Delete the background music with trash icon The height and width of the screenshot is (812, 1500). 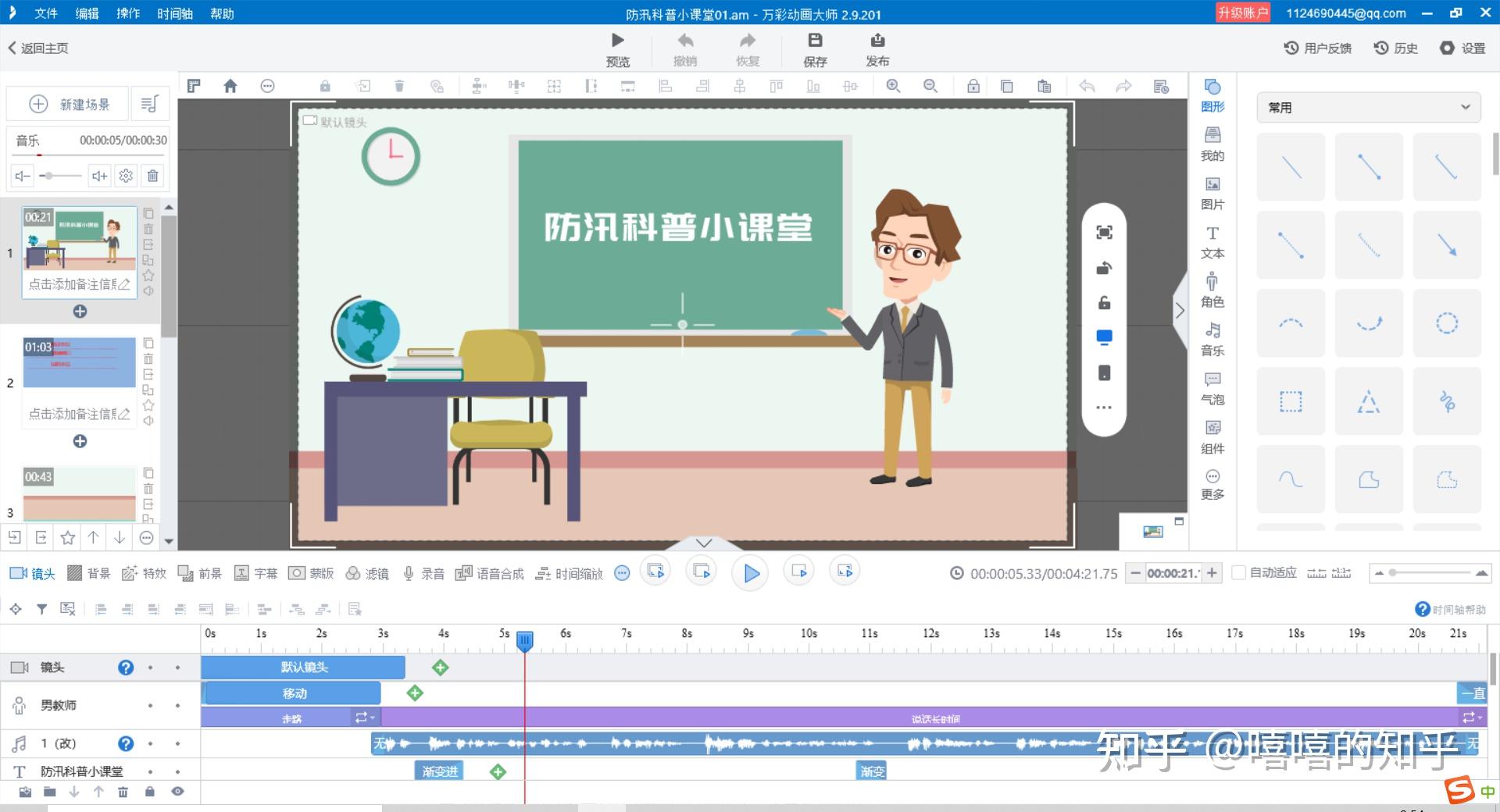point(153,176)
